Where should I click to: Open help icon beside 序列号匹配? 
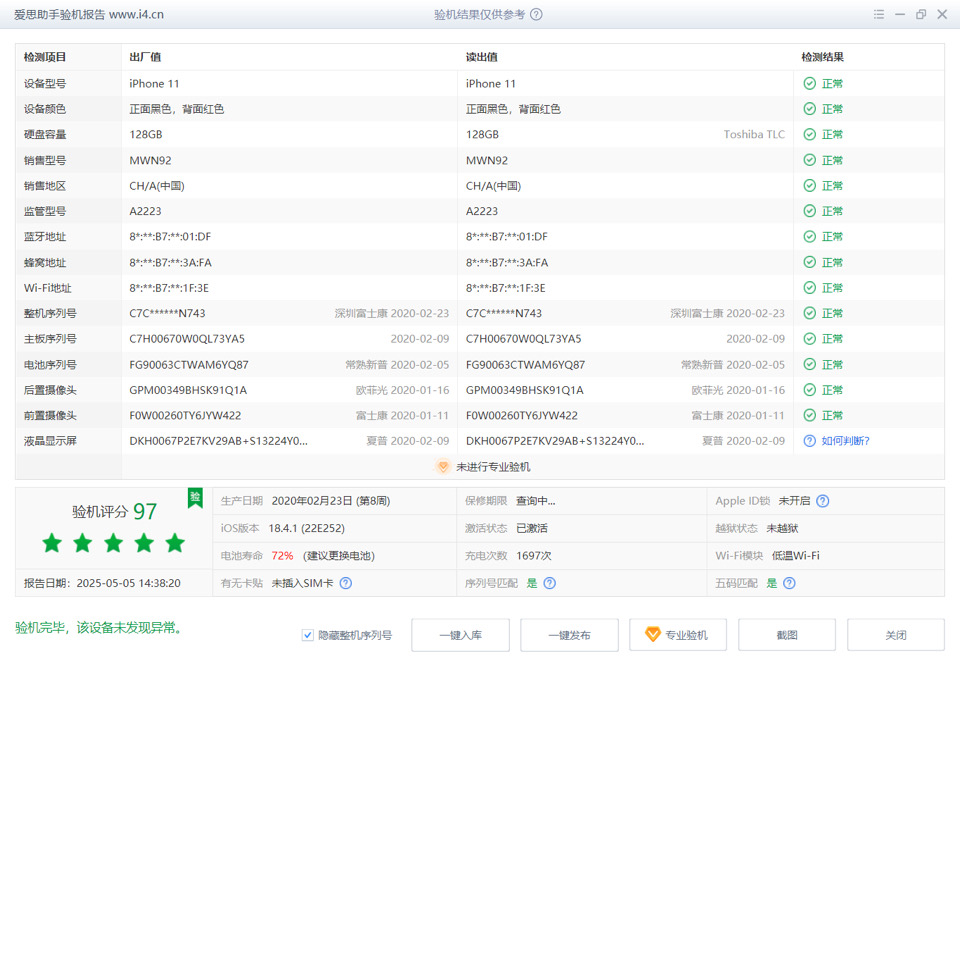click(550, 583)
